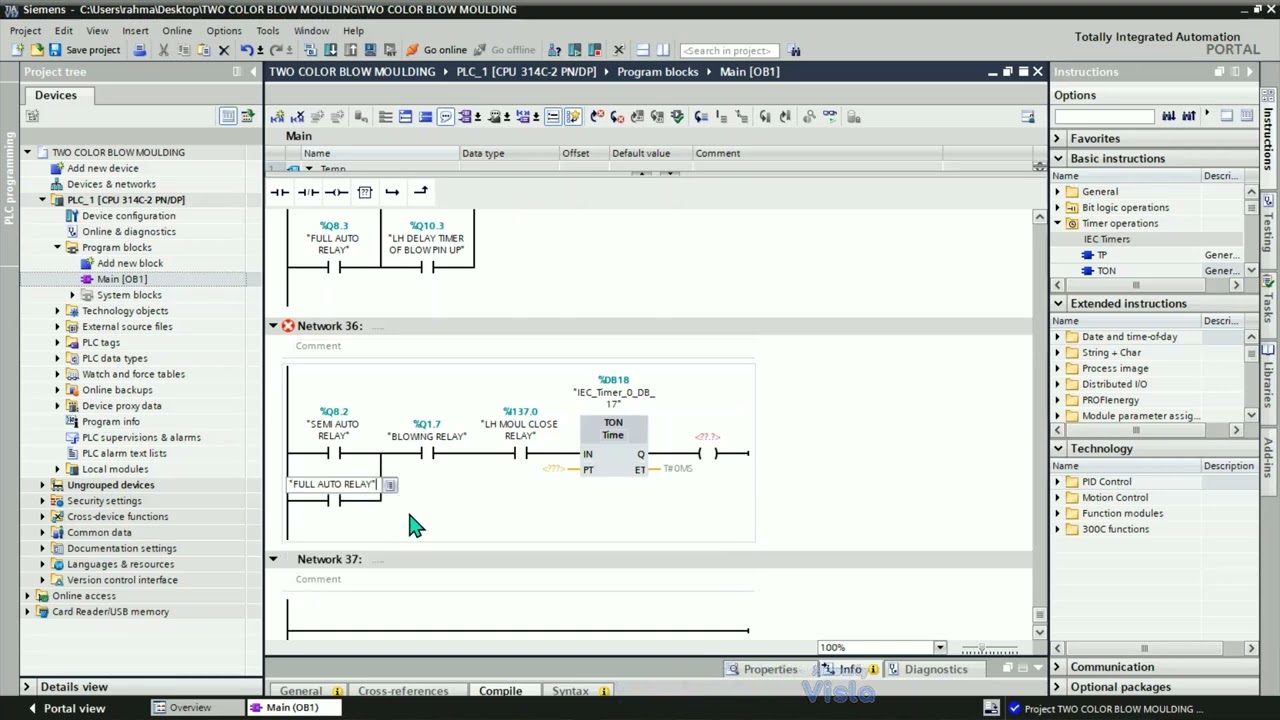Screen dimensions: 1280x720
Task: Click the split editor horizontally icon
Action: 643,50
